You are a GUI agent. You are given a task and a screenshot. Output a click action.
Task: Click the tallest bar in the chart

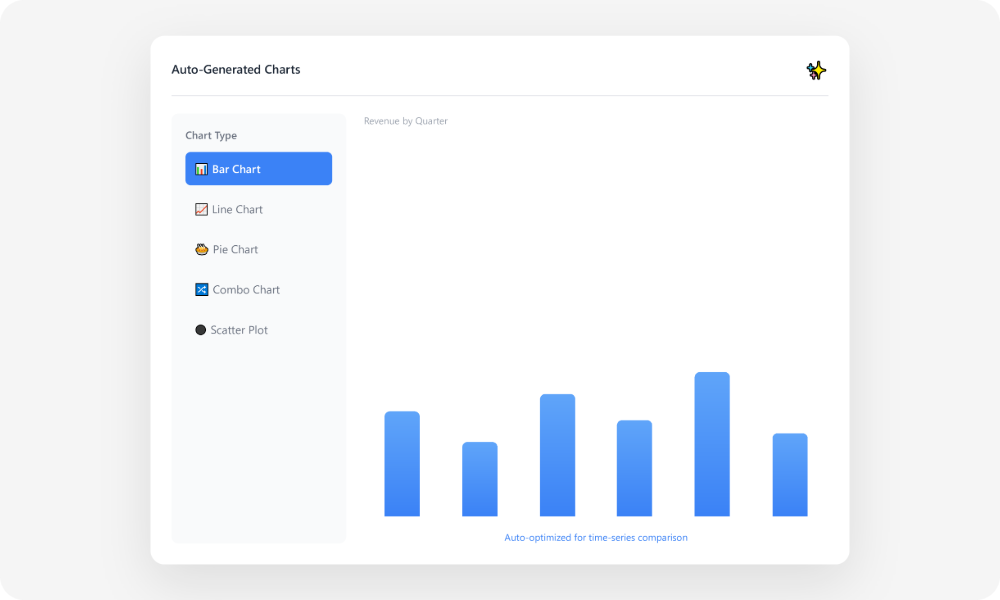tap(711, 444)
